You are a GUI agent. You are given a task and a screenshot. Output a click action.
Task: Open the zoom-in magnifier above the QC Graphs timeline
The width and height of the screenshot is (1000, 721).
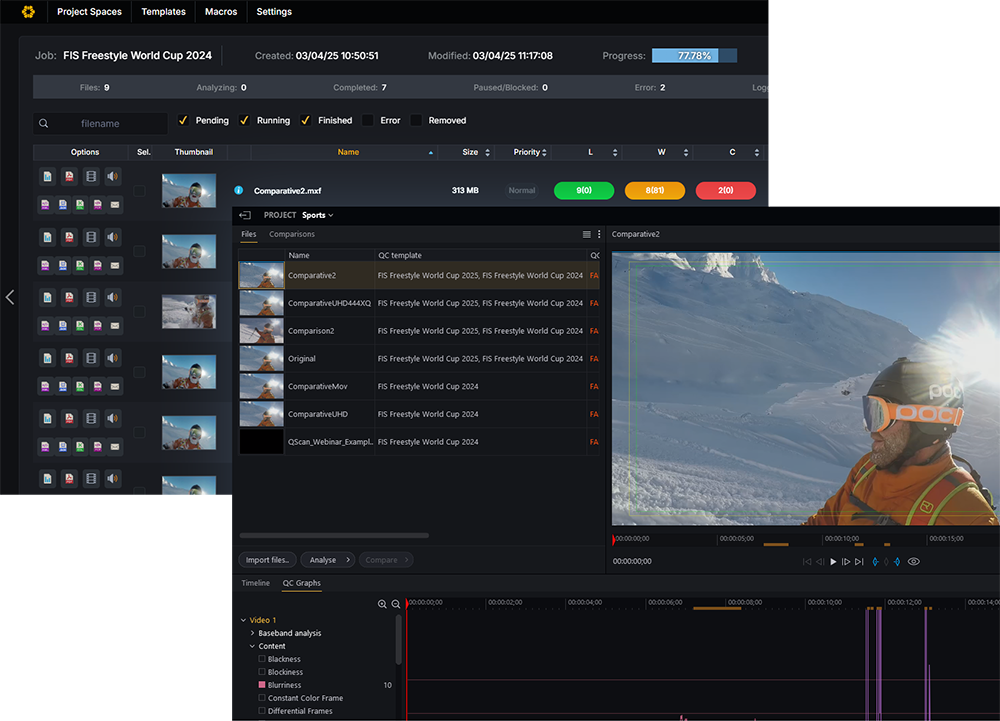coord(381,604)
